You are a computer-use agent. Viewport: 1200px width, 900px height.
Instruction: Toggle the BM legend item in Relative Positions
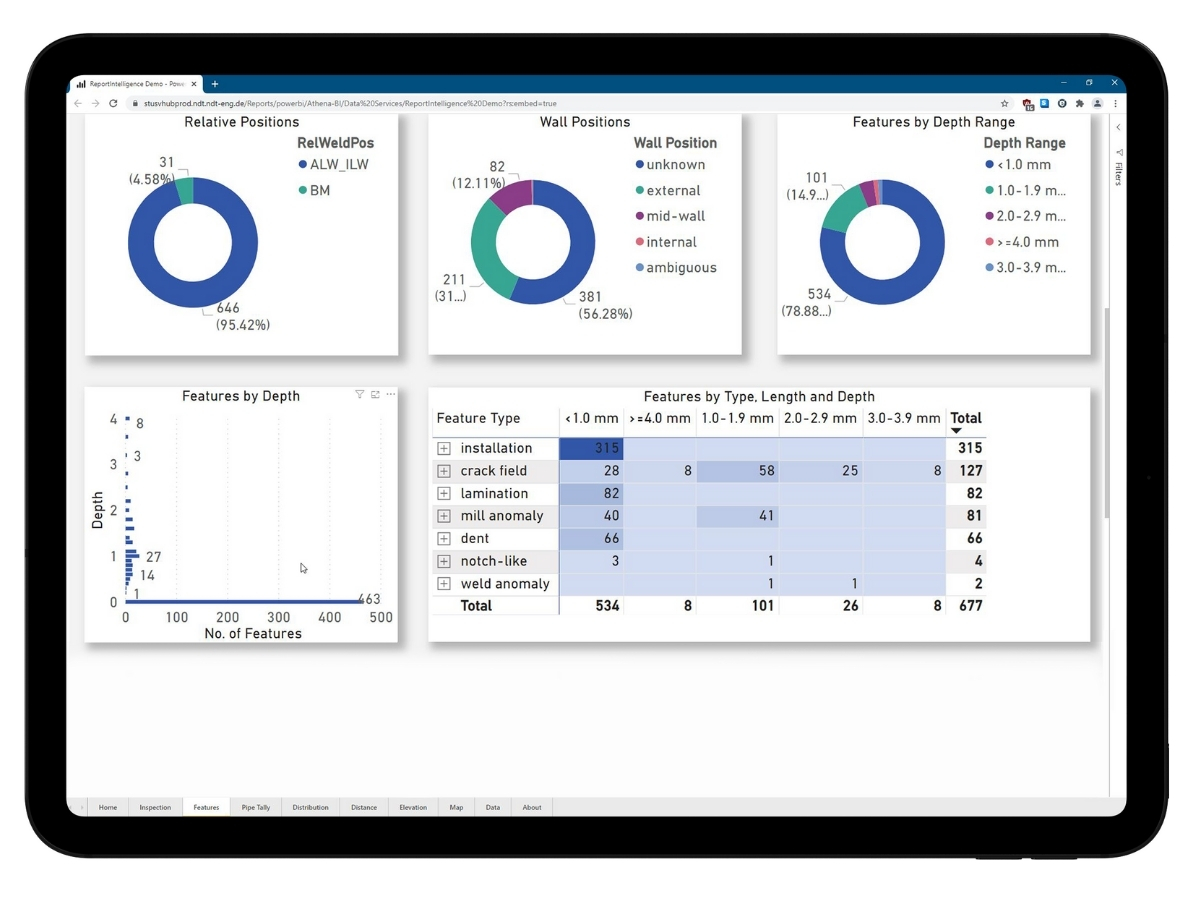point(314,188)
